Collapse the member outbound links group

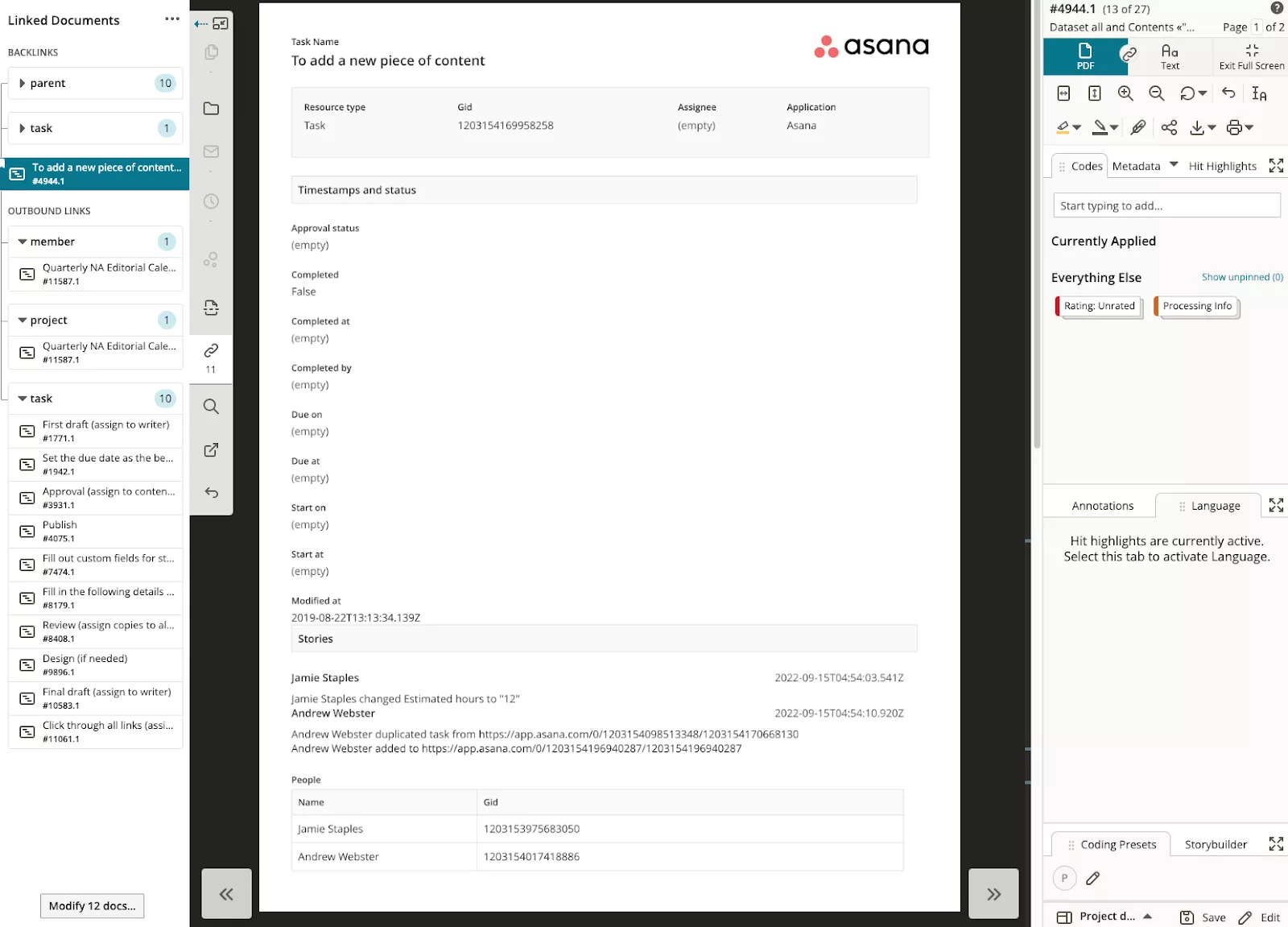[x=23, y=242]
